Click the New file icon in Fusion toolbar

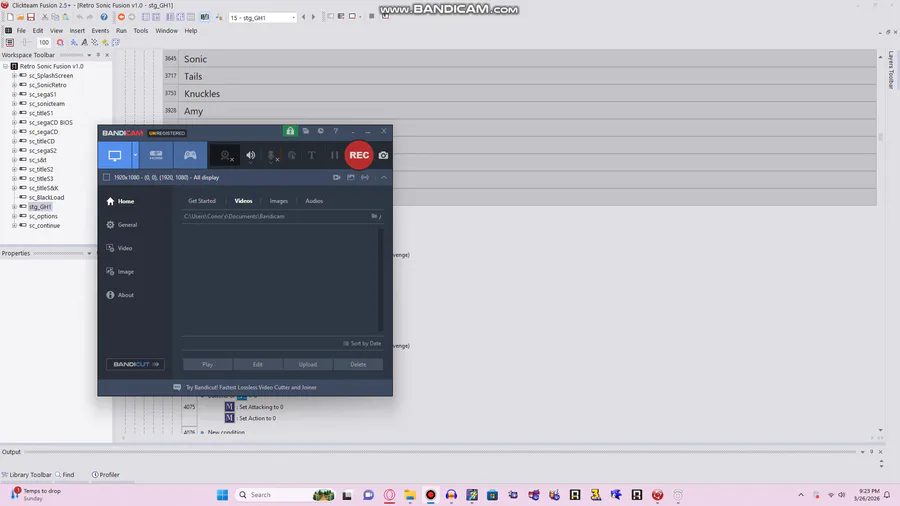coord(10,17)
